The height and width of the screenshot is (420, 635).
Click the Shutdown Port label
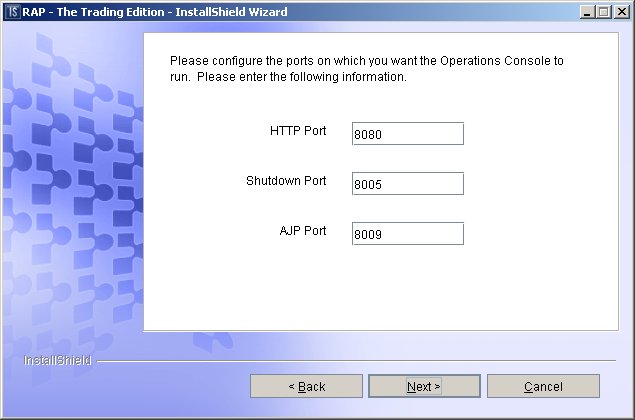coord(286,181)
